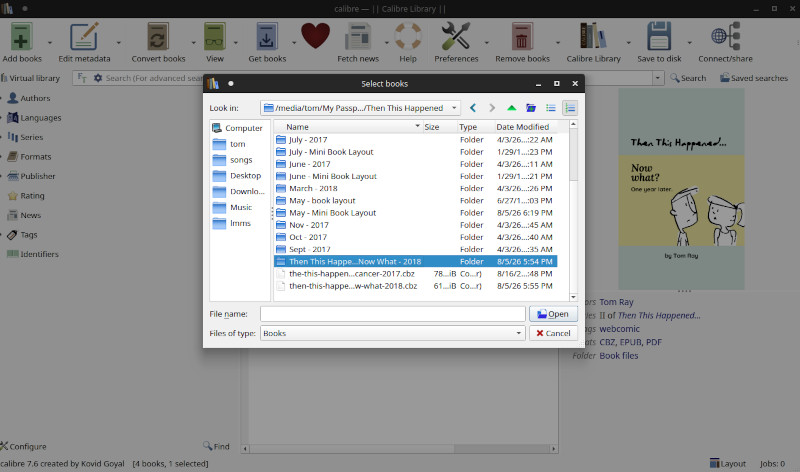Viewport: 800px width, 472px height.
Task: Select Computer in the dialog sidebar
Action: coord(238,128)
